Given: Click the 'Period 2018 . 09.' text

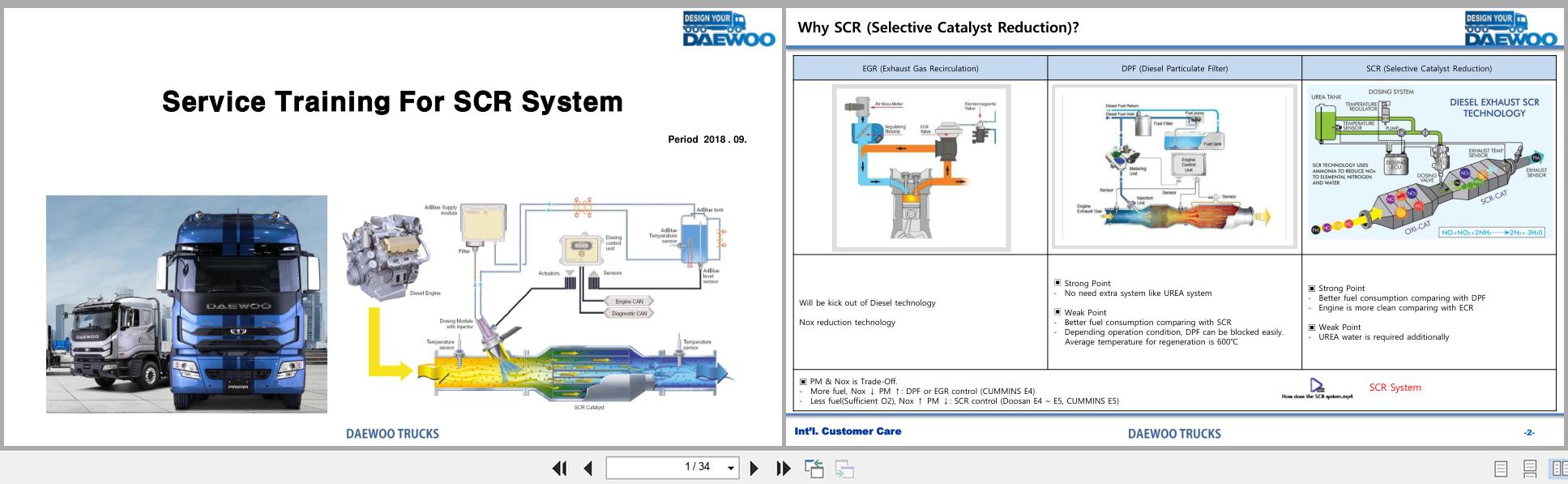Looking at the screenshot, I should (707, 139).
